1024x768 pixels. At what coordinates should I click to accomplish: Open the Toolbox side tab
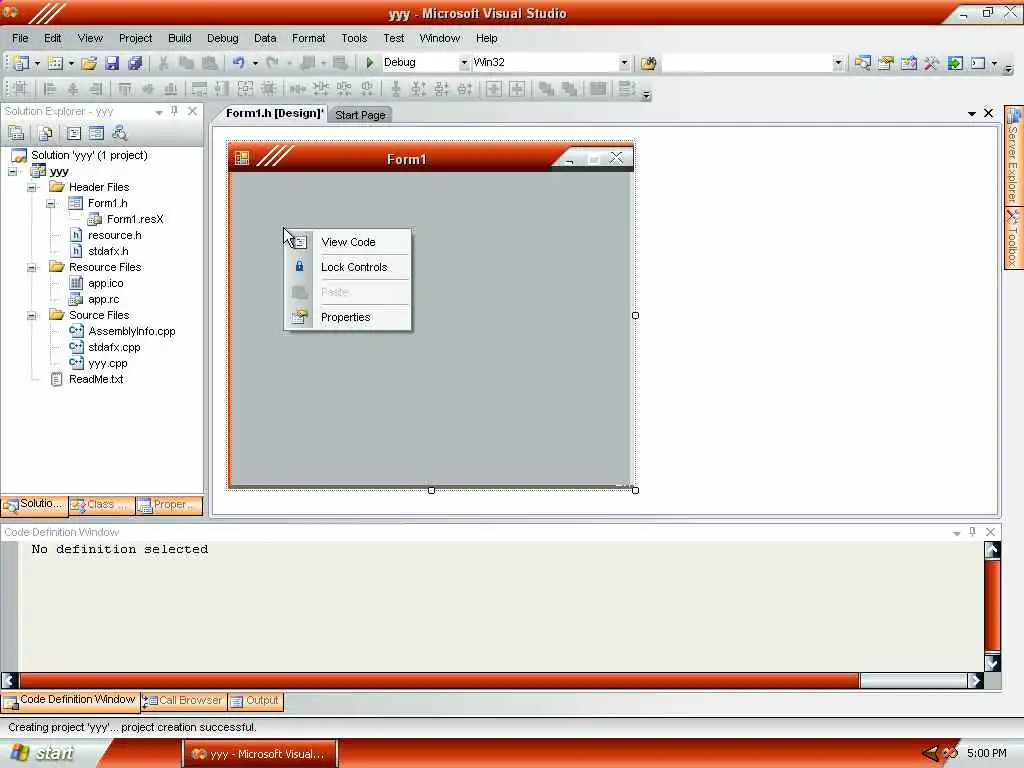coord(1013,238)
